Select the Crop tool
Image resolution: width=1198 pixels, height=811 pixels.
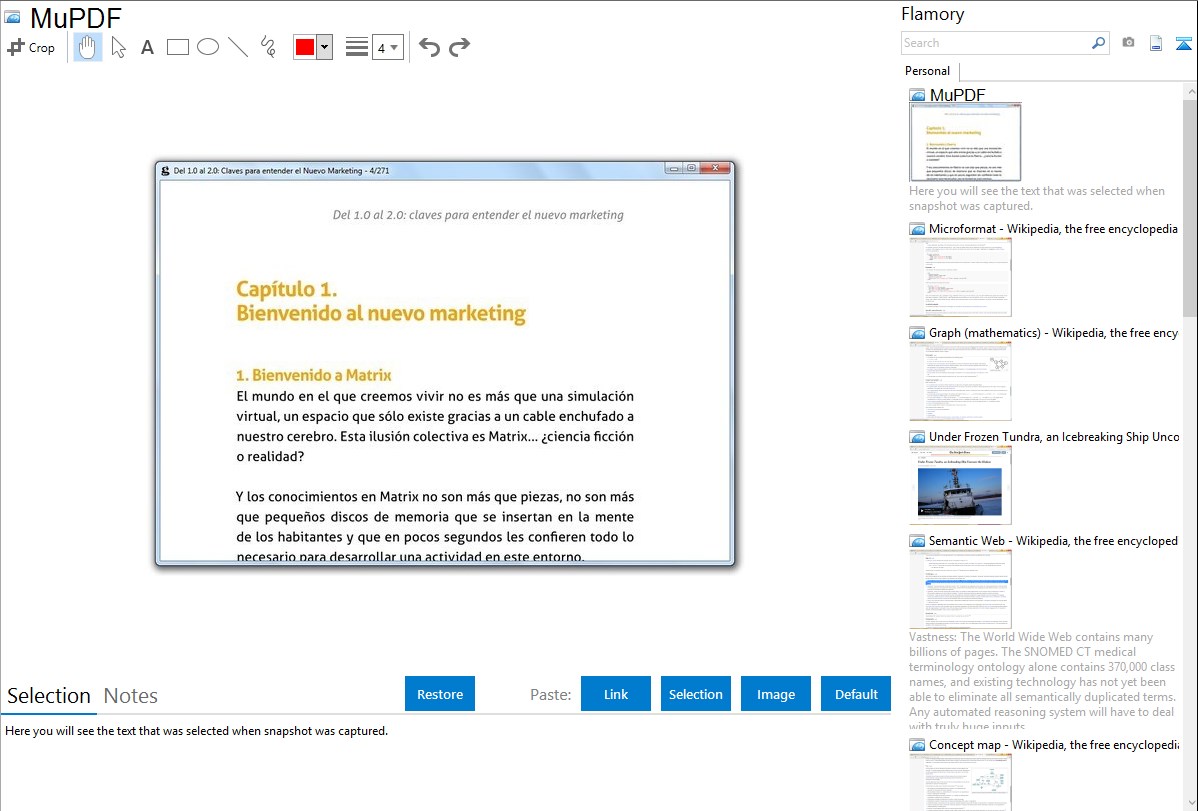pyautogui.click(x=31, y=47)
